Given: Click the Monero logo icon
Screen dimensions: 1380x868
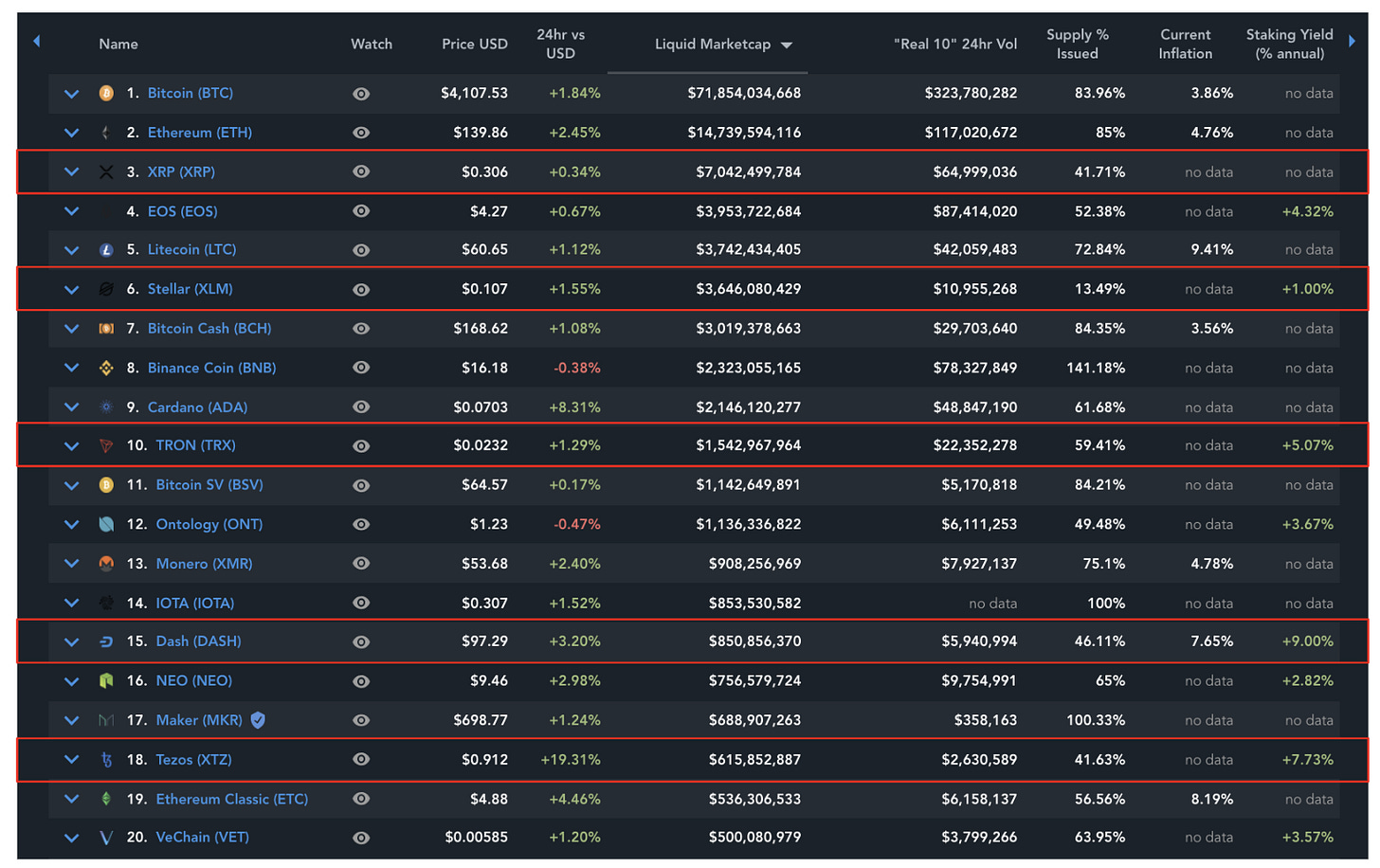Looking at the screenshot, I should pyautogui.click(x=106, y=564).
